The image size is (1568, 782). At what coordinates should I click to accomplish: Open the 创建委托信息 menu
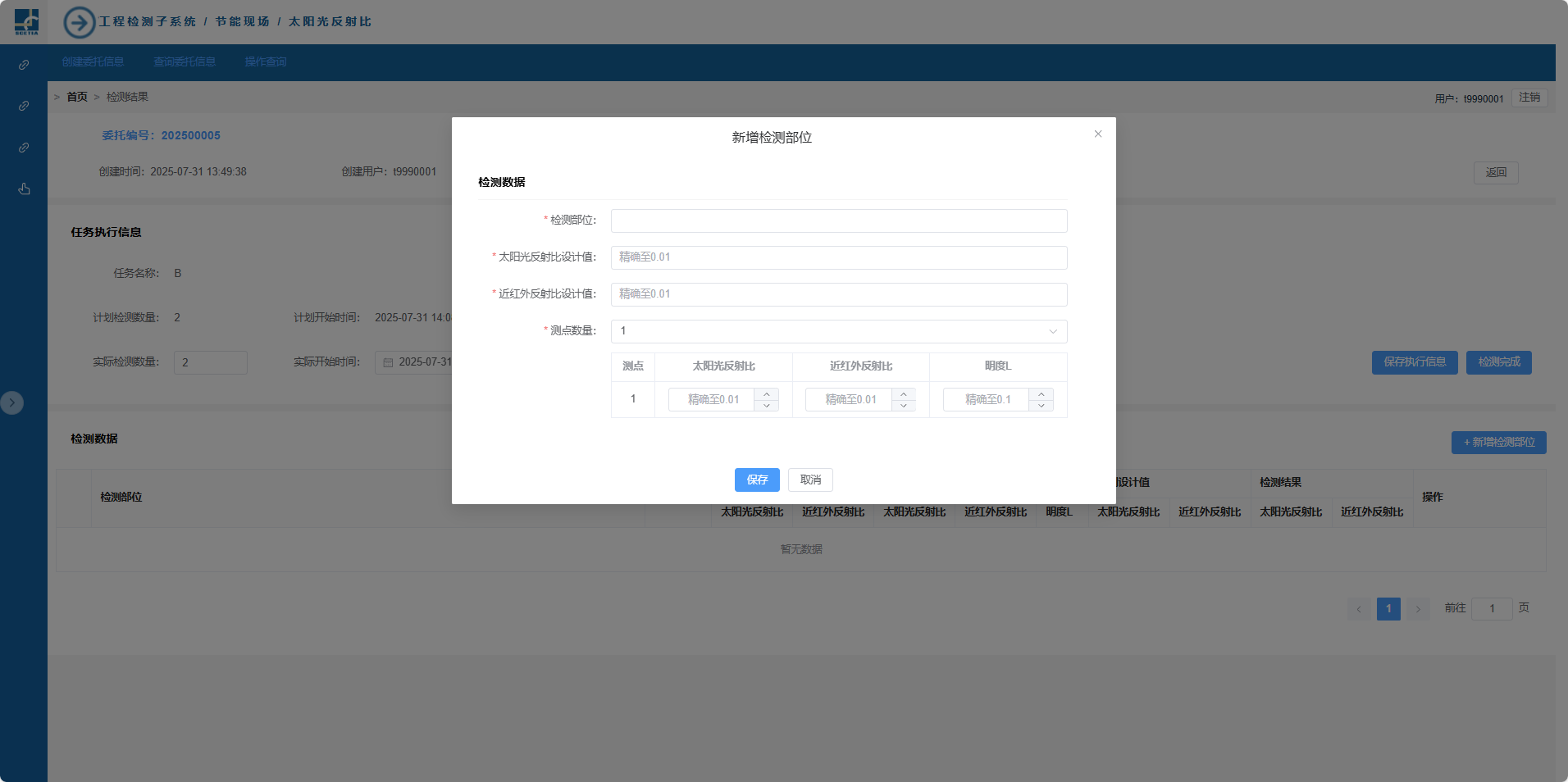pyautogui.click(x=93, y=62)
